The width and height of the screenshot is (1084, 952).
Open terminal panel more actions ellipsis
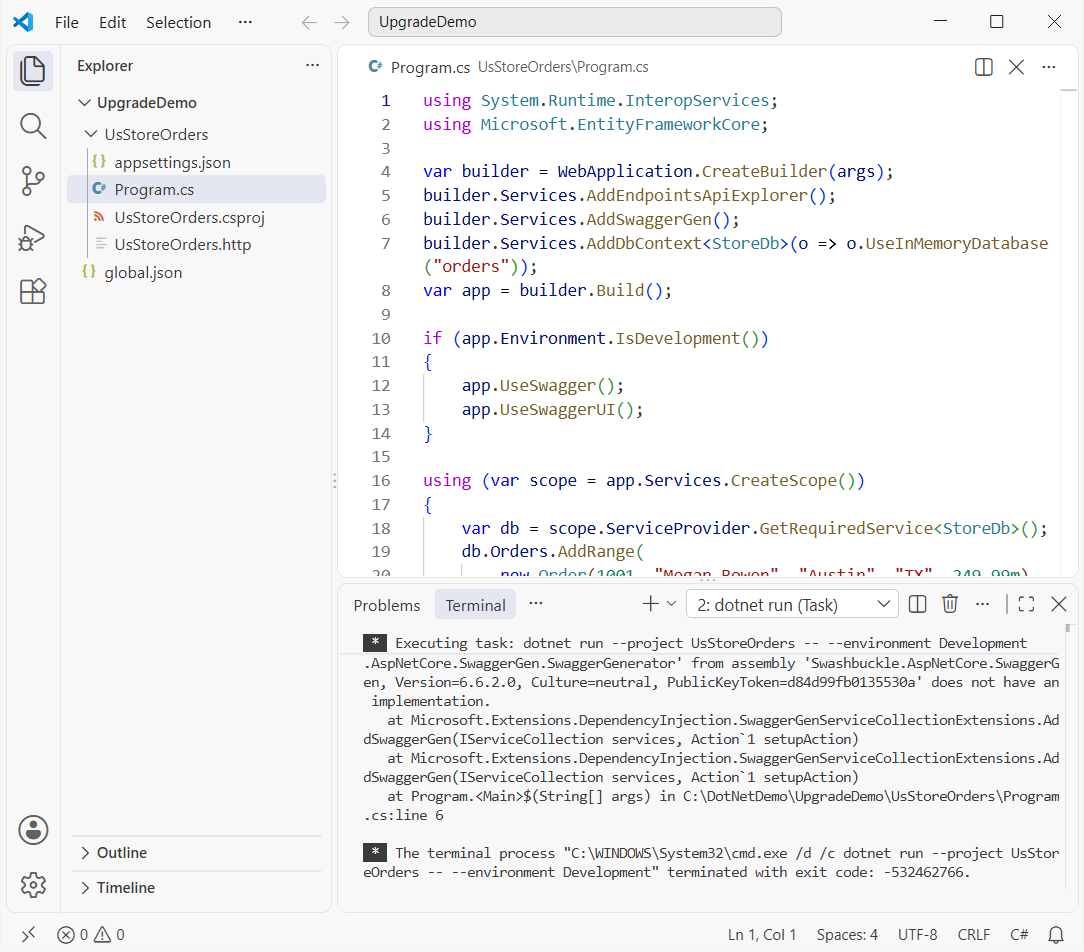982,604
